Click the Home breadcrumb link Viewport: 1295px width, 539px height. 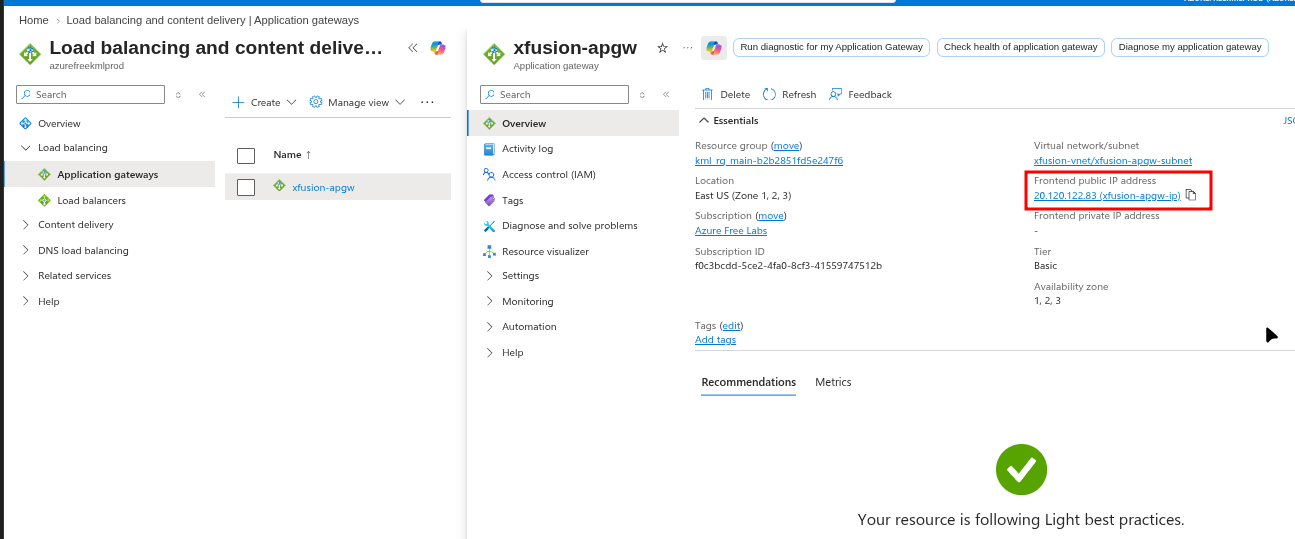[x=34, y=20]
